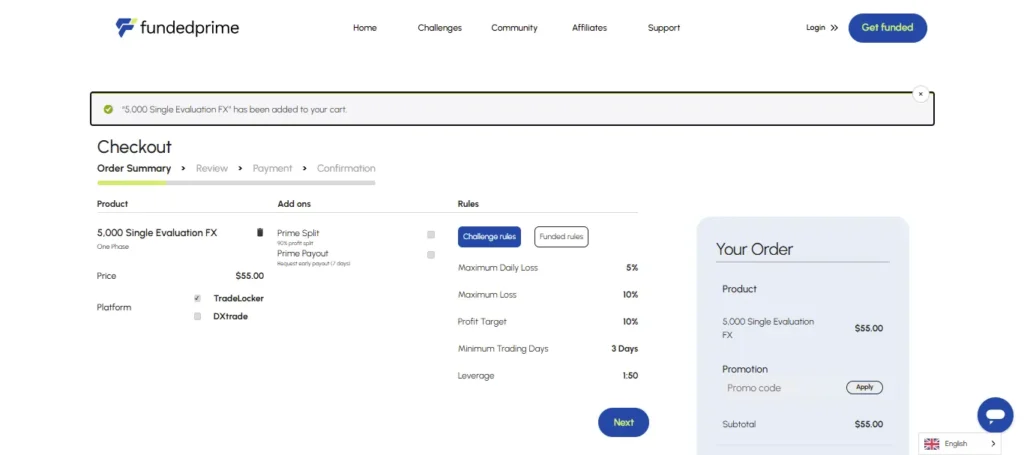
Task: Click the Payment checkout step
Action: point(272,168)
